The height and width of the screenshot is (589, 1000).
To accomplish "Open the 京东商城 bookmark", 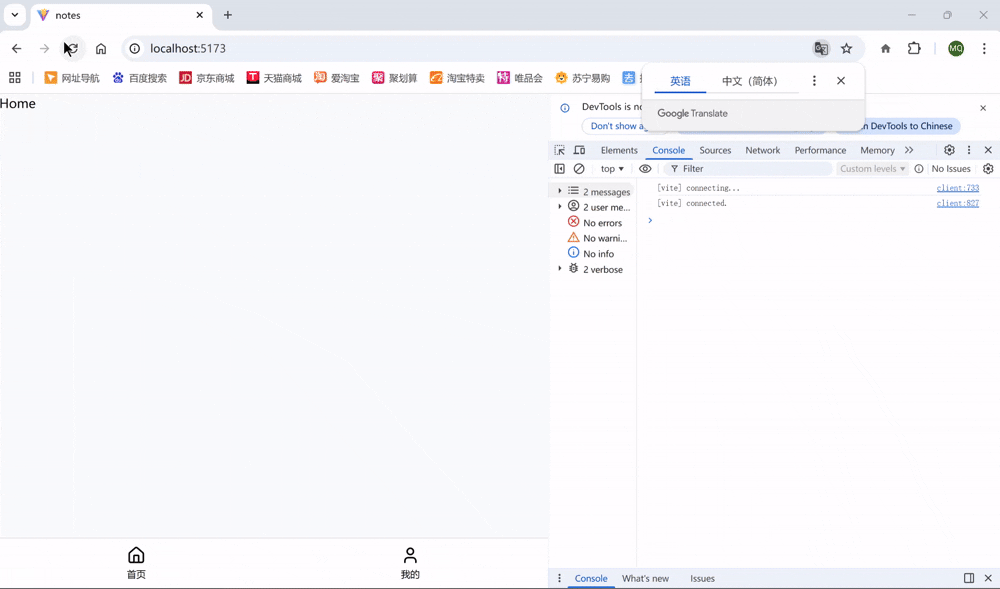I will pyautogui.click(x=207, y=78).
